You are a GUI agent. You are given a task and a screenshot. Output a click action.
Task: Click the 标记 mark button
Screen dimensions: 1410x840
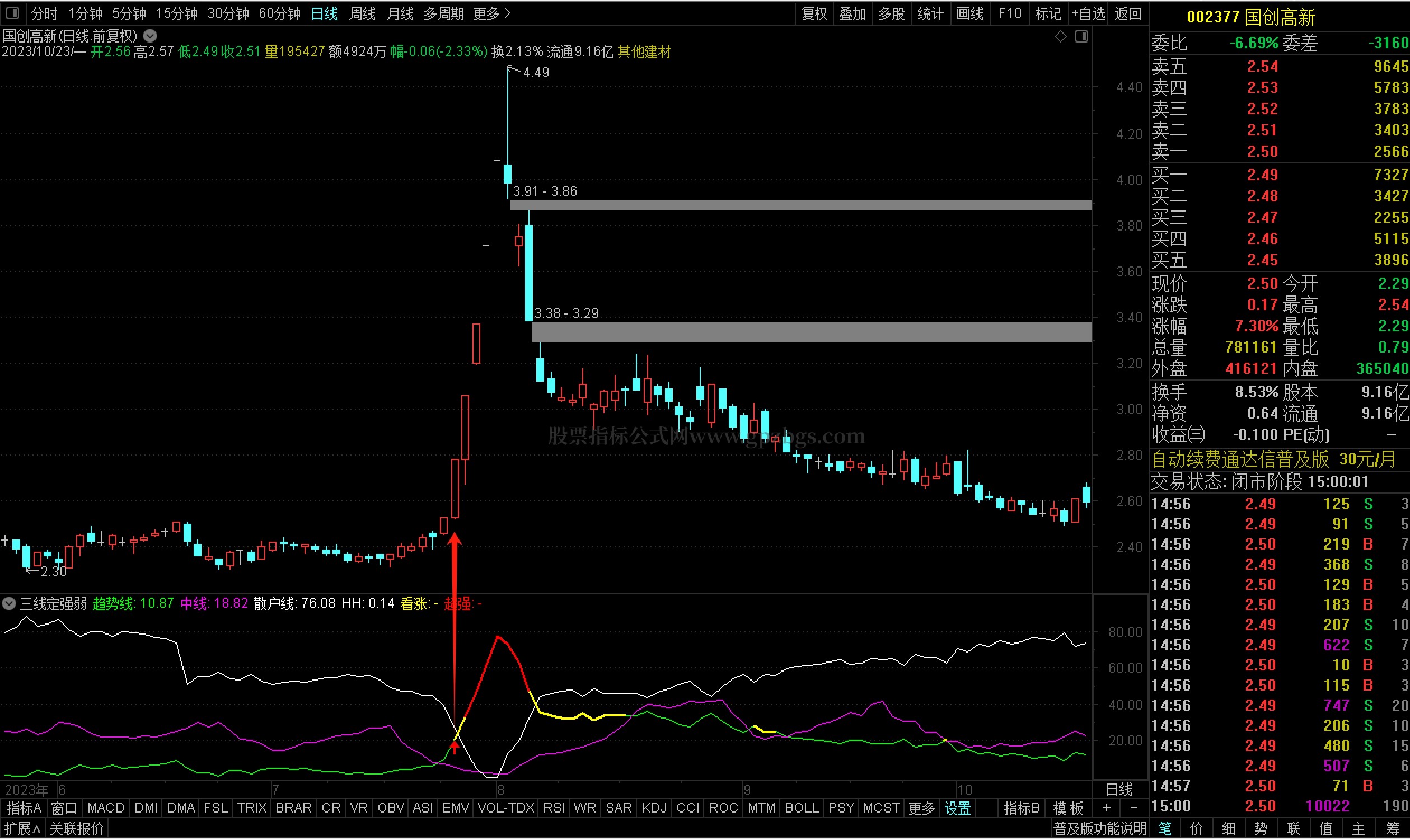[1048, 13]
